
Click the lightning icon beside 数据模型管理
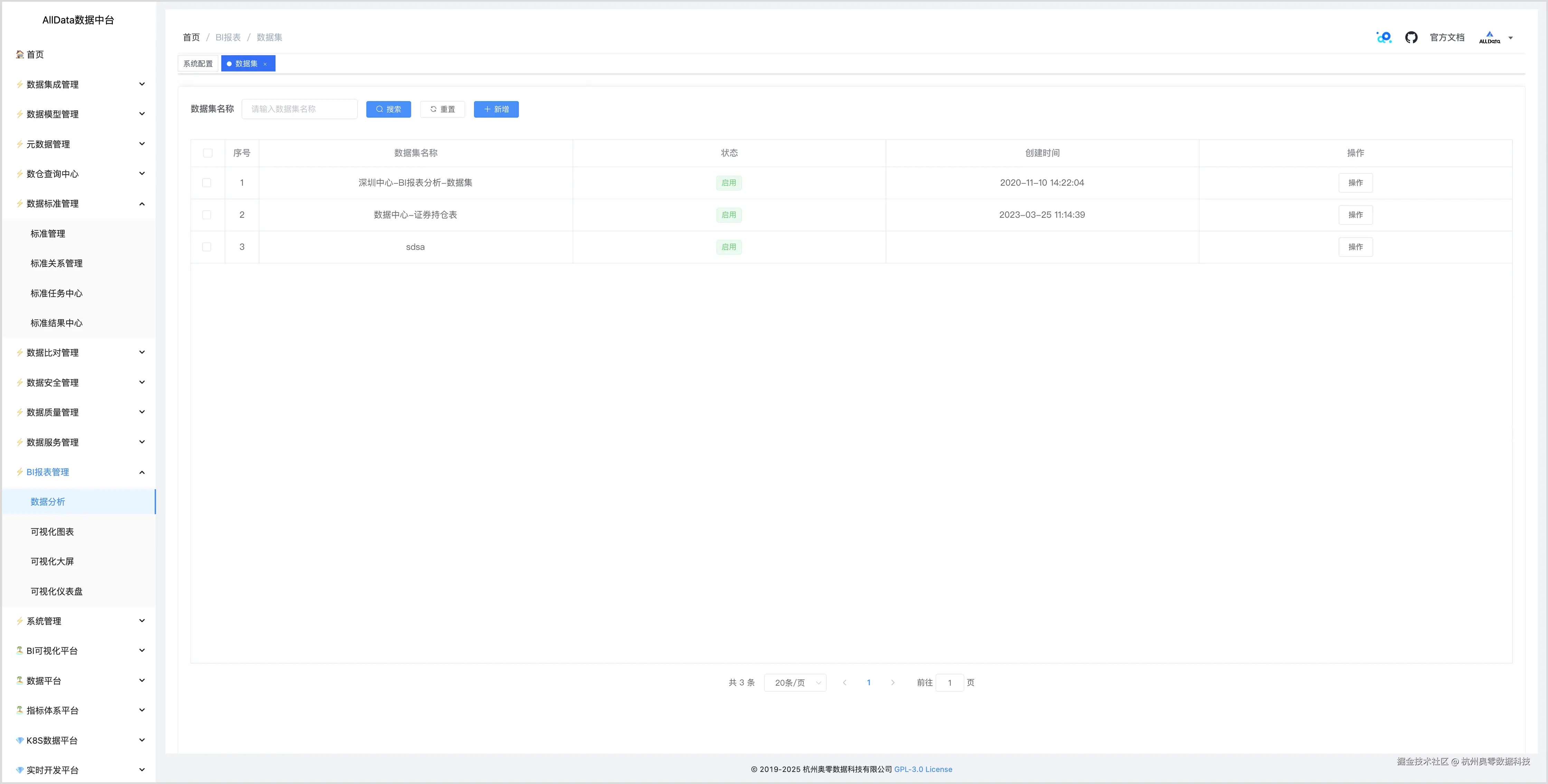tap(20, 114)
